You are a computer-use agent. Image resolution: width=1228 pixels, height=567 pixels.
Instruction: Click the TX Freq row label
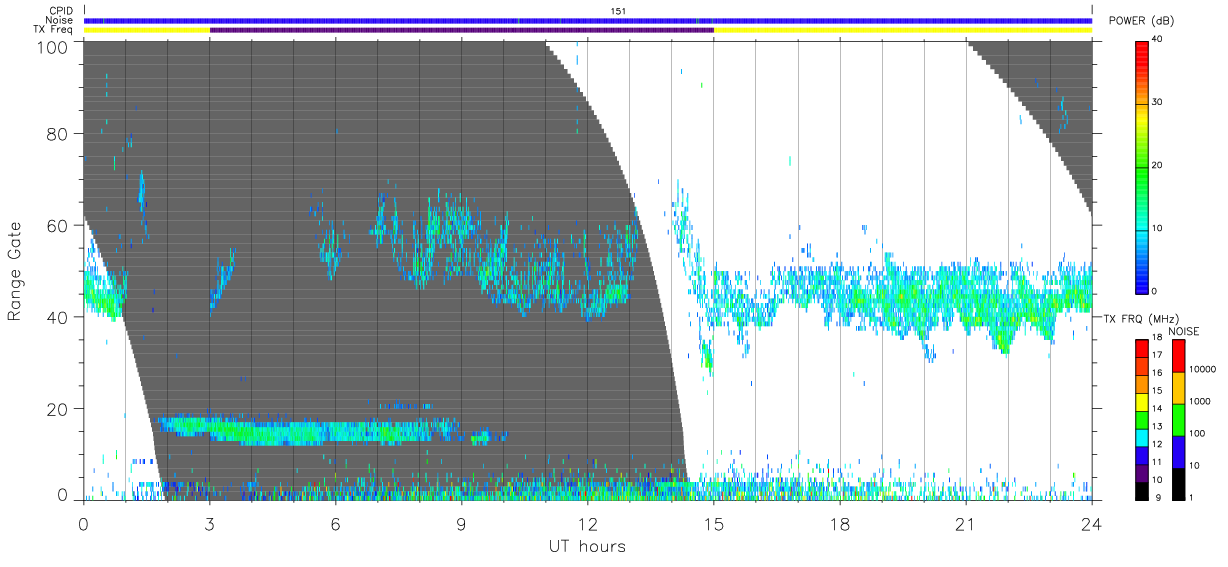[x=54, y=29]
